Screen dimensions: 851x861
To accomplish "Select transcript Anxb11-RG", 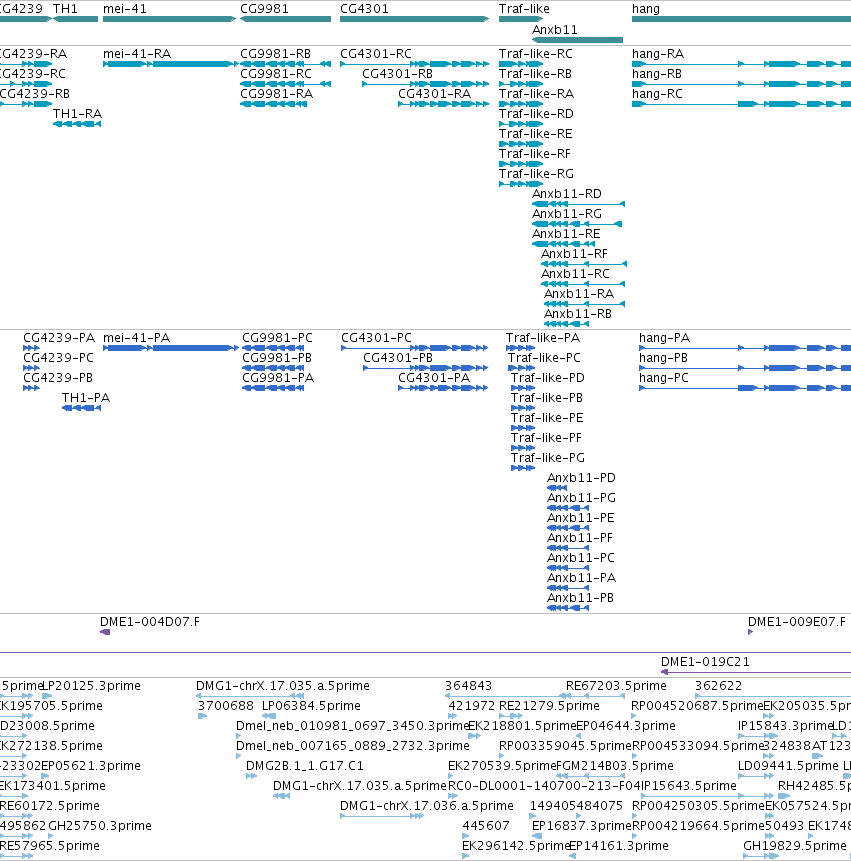I will [567, 214].
